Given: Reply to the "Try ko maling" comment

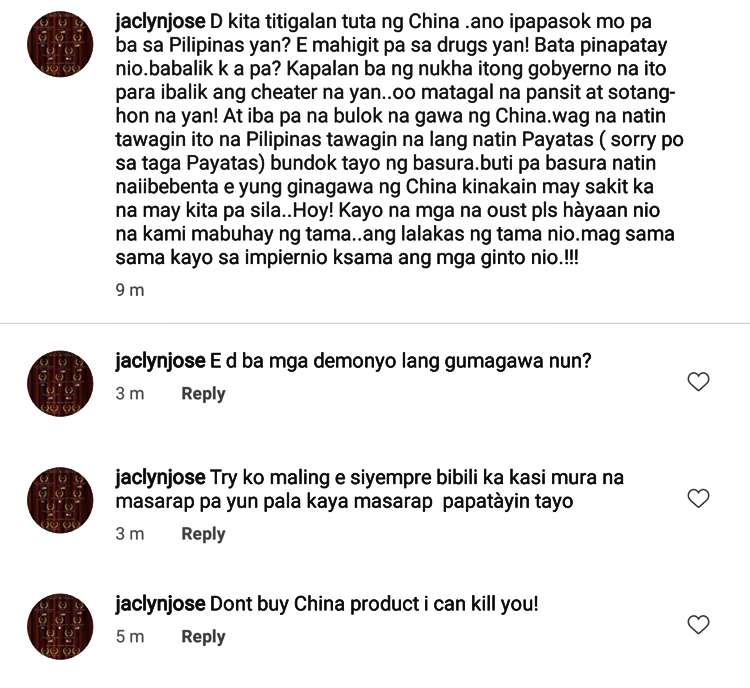Looking at the screenshot, I should pos(203,534).
